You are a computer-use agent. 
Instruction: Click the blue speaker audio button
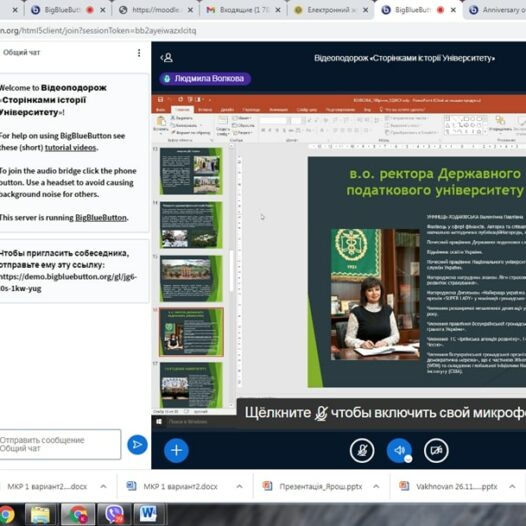399,450
